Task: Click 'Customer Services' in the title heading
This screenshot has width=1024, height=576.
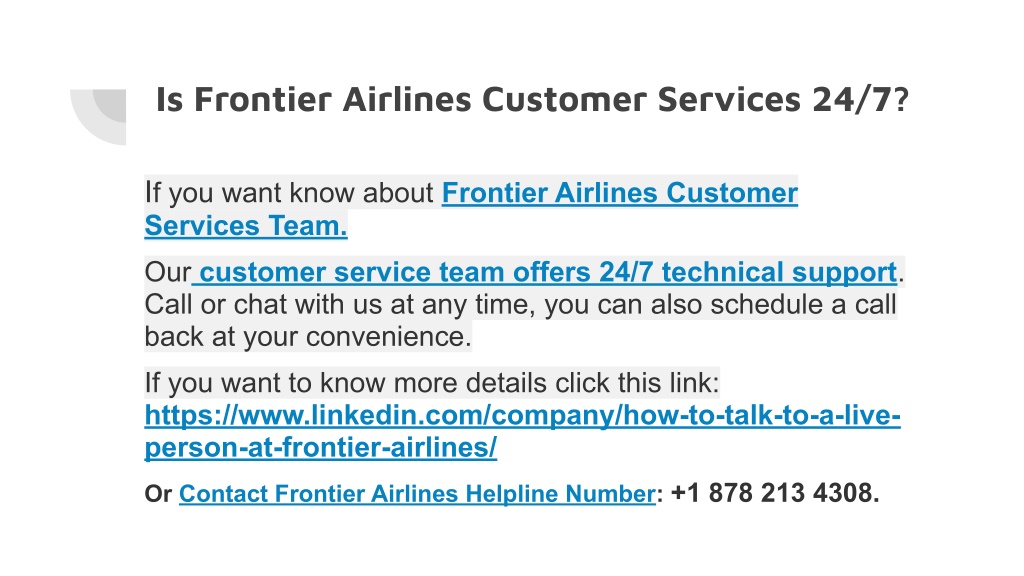Action: [641, 100]
